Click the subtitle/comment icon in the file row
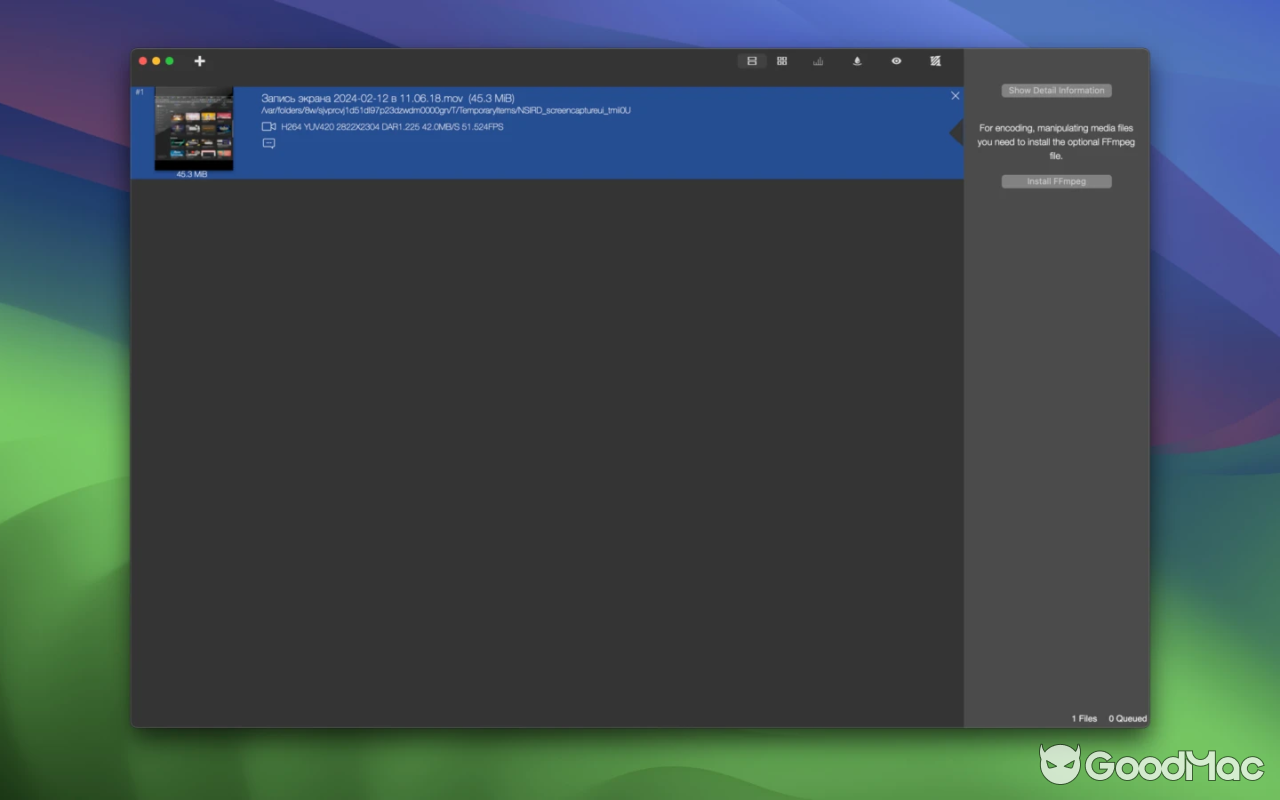This screenshot has height=800, width=1280. [x=268, y=143]
